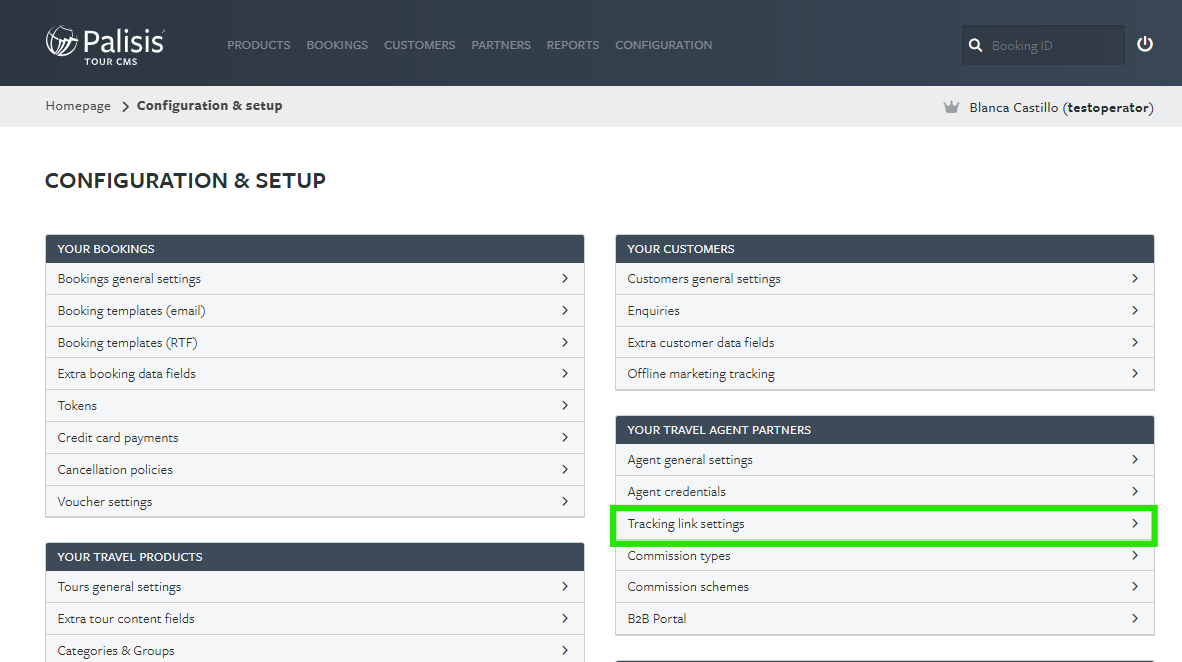Image resolution: width=1182 pixels, height=662 pixels.
Task: Open Tours general settings
Action: coord(315,587)
